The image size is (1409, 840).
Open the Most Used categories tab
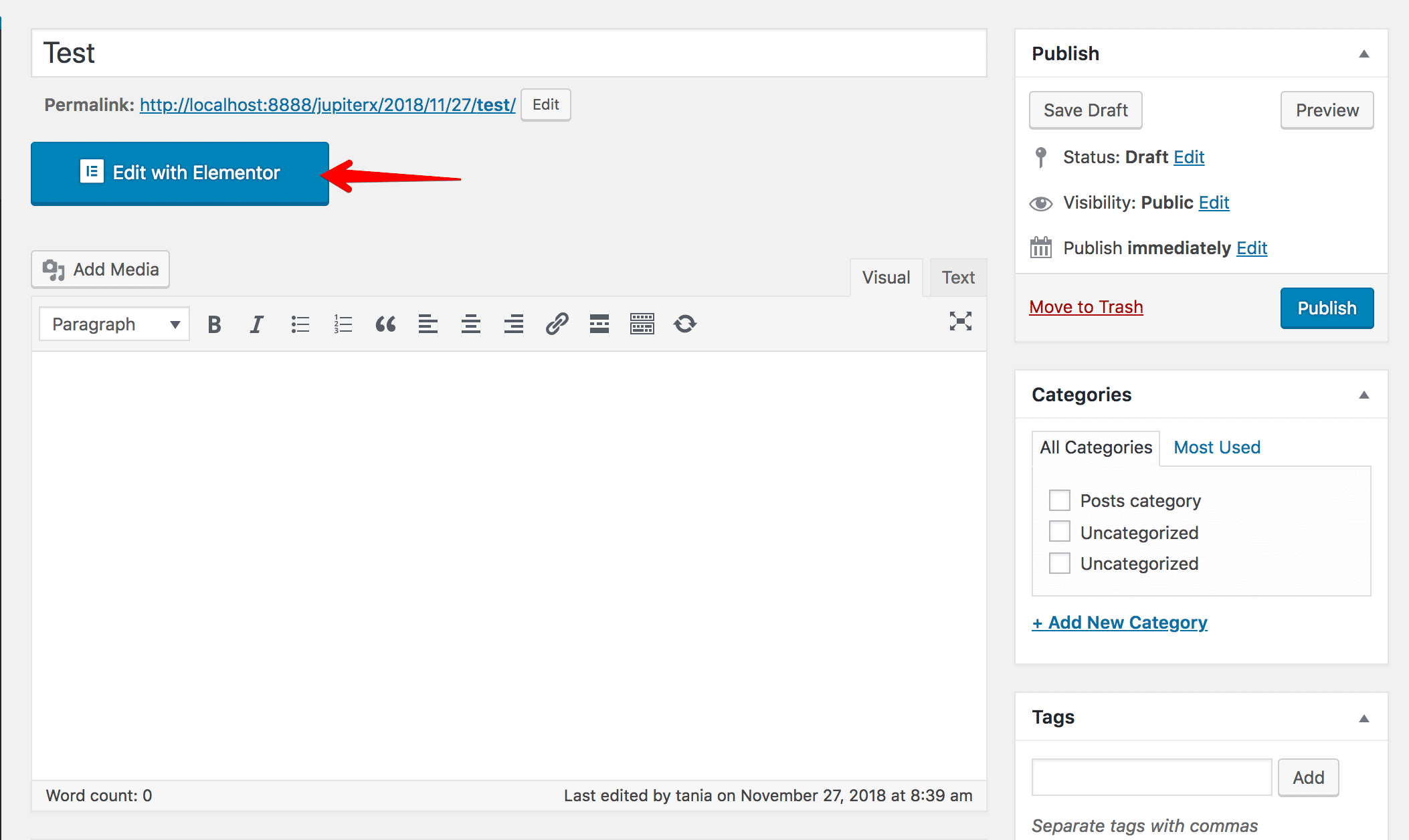coord(1216,447)
